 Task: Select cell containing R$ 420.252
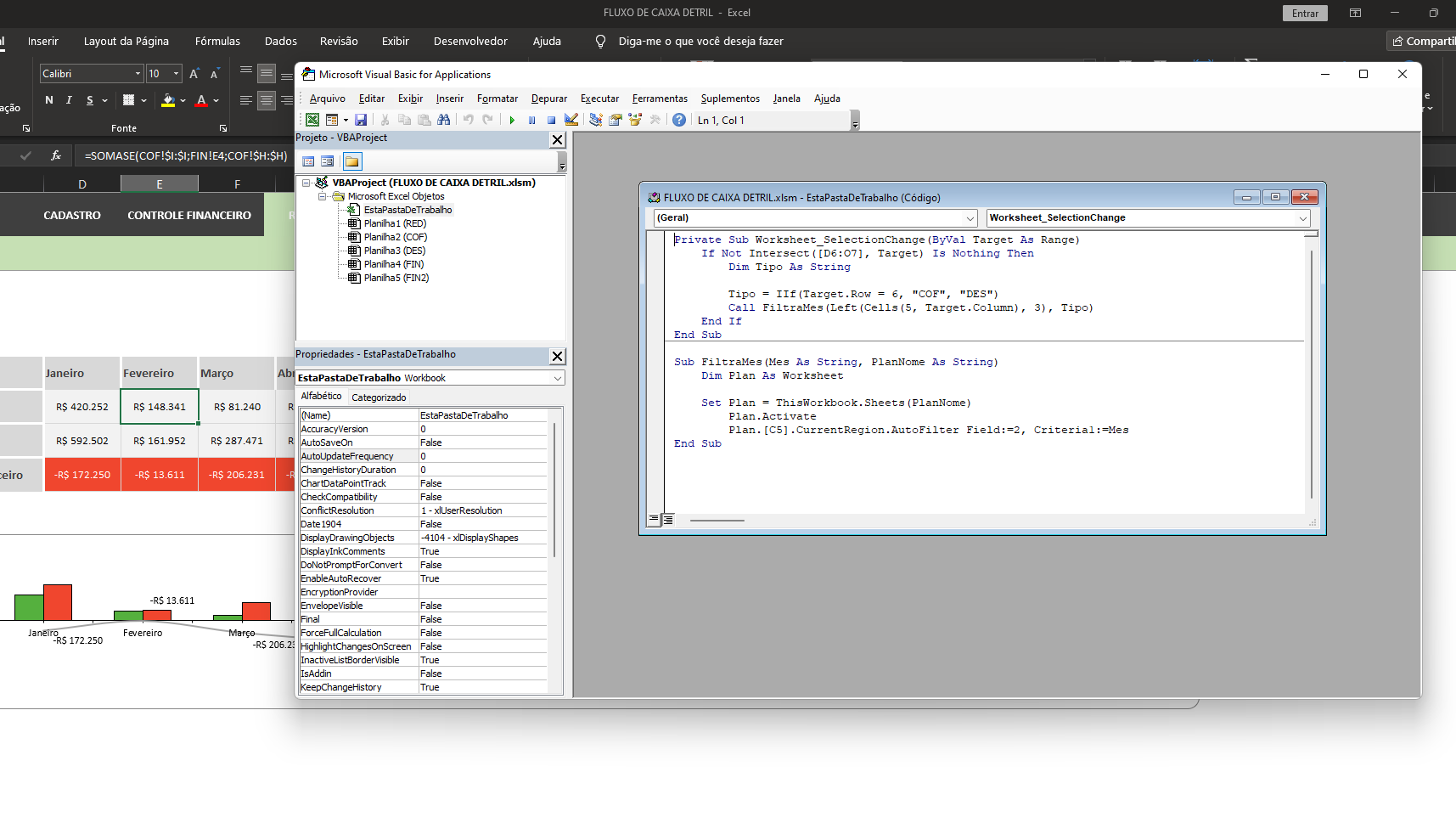click(x=82, y=407)
